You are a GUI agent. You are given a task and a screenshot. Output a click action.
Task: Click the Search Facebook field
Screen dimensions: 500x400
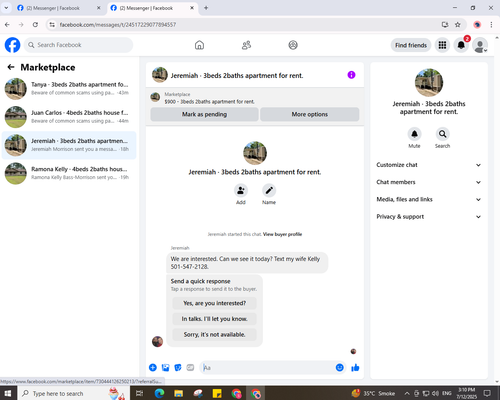click(x=78, y=45)
